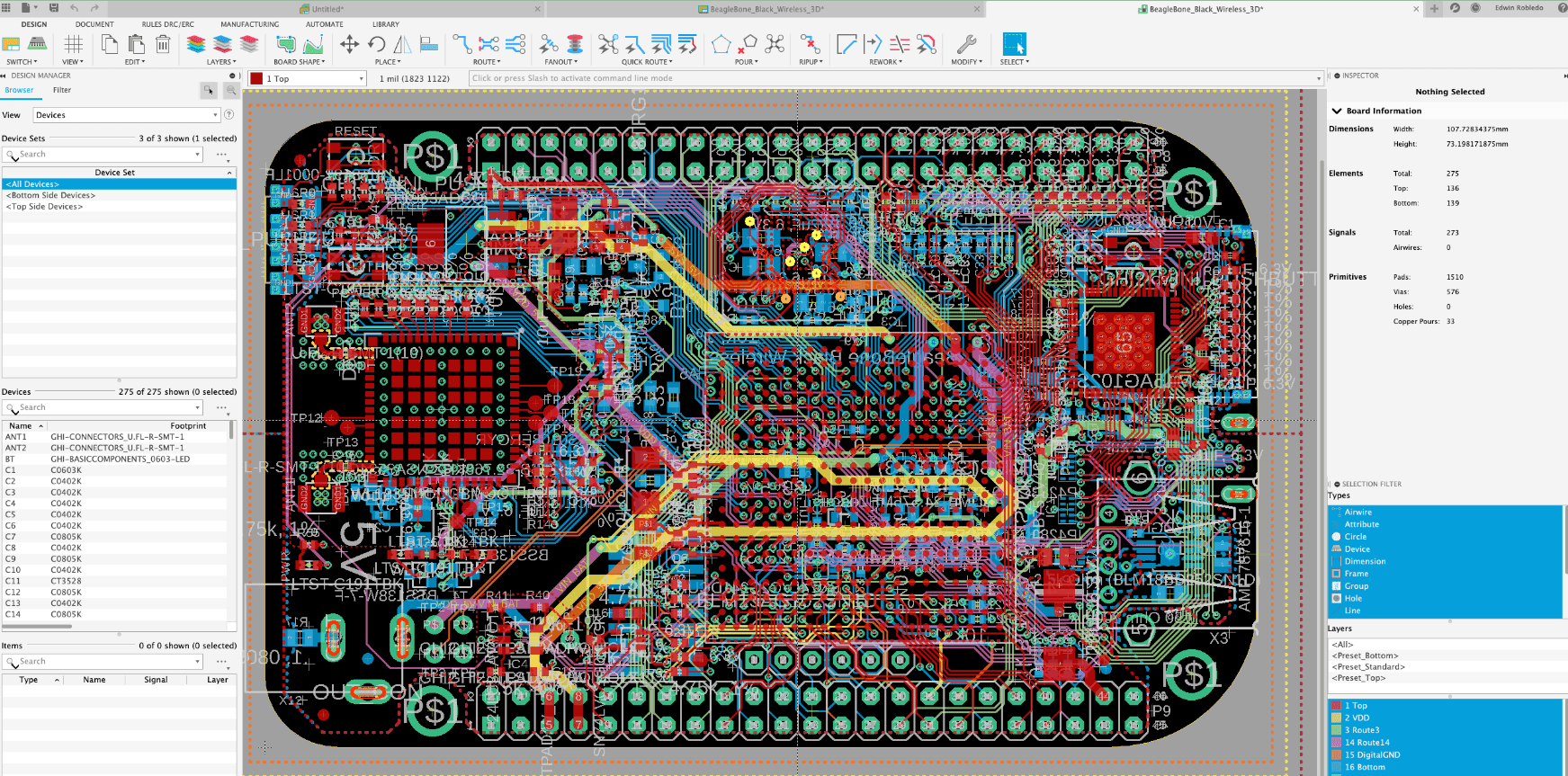Collapse the Board Information section
Image resolution: width=1568 pixels, height=776 pixels.
(x=1337, y=111)
